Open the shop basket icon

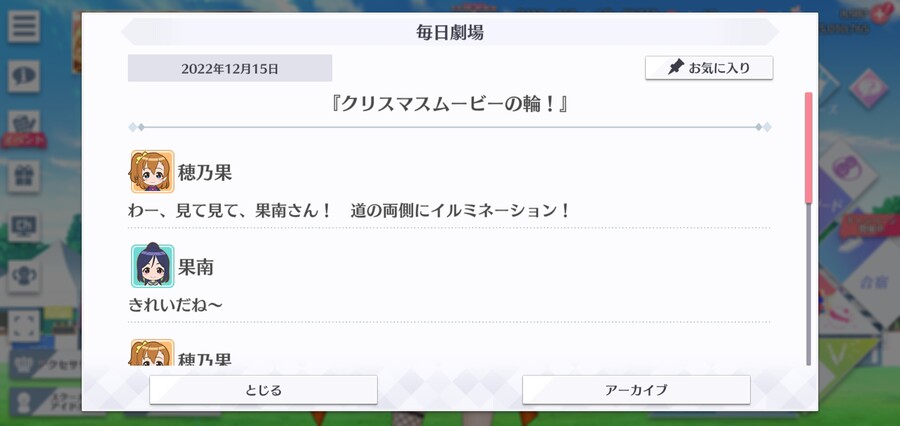pos(24,125)
